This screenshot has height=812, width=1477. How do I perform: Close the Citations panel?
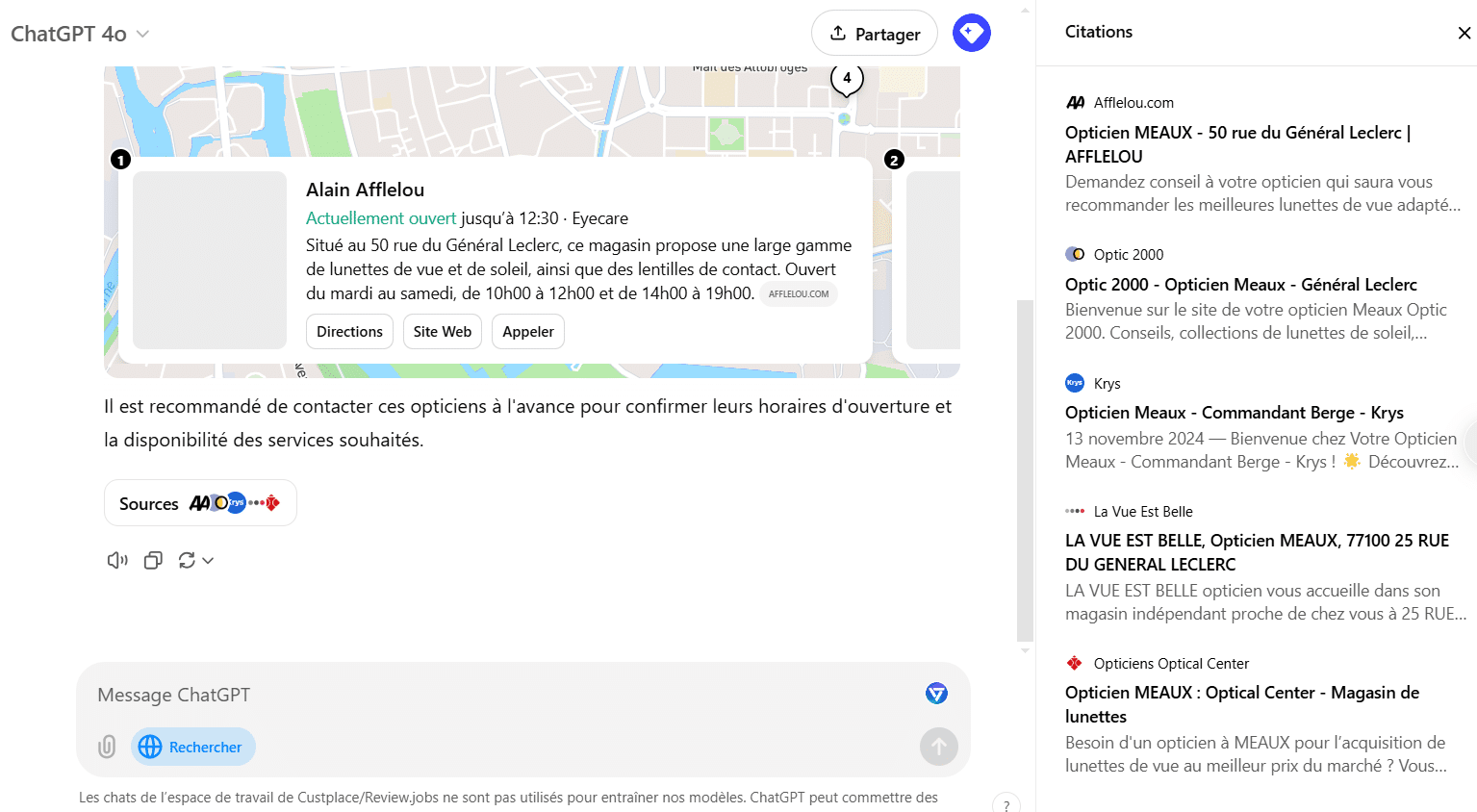[x=1464, y=32]
